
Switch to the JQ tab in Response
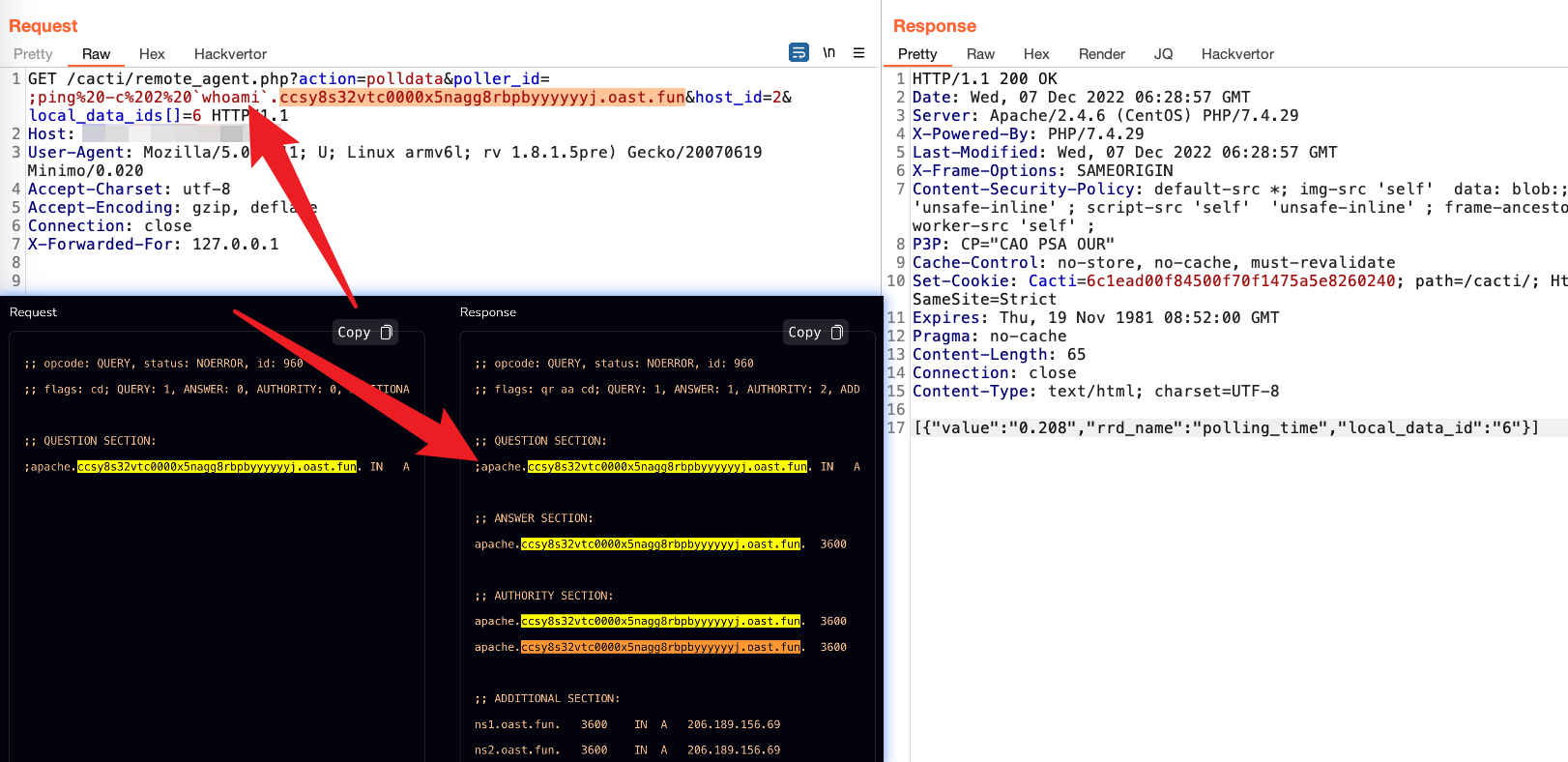[x=1163, y=54]
